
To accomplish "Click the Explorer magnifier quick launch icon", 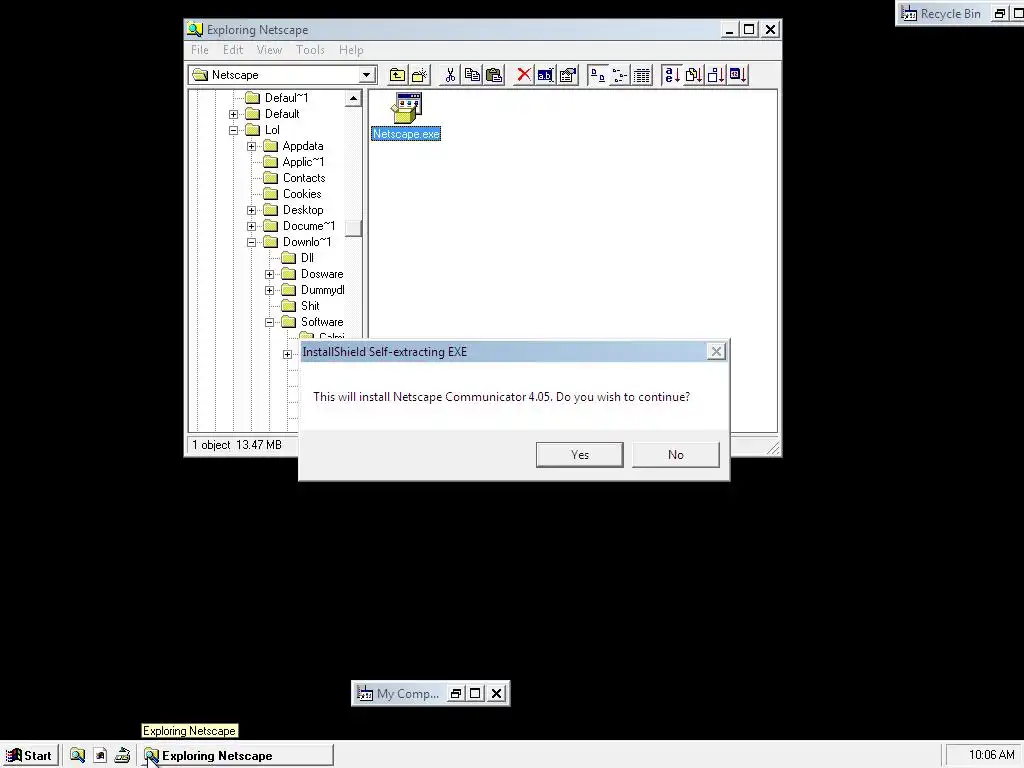I will (x=77, y=756).
